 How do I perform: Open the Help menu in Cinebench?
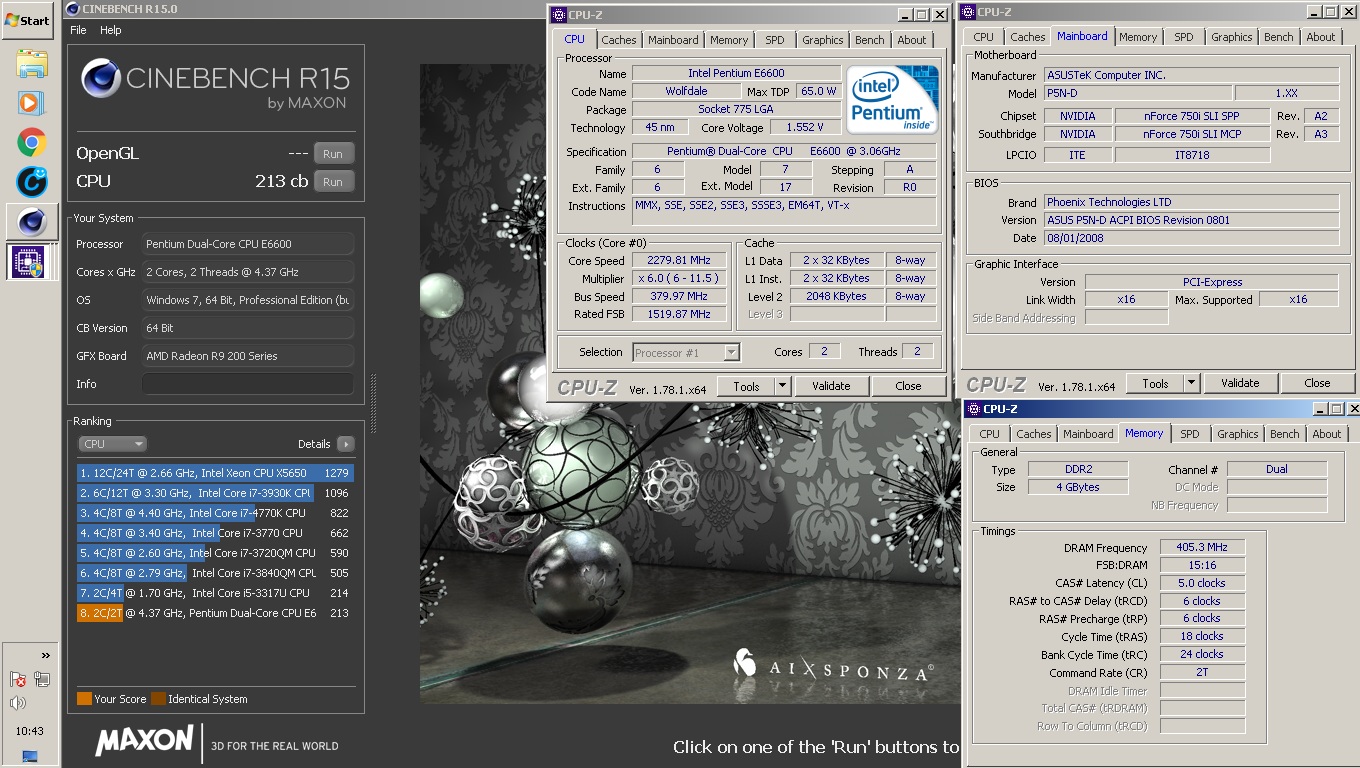click(x=111, y=30)
